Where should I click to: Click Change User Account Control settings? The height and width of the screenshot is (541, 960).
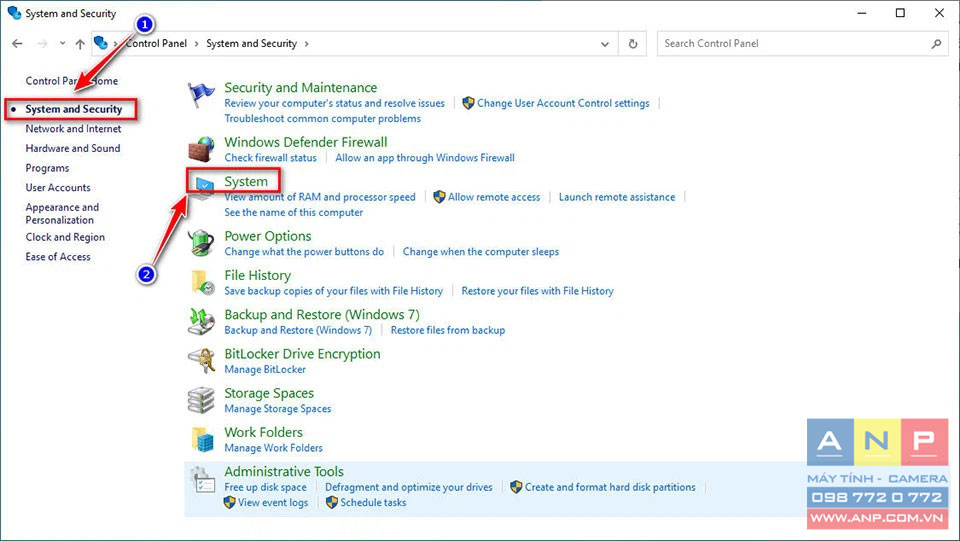coord(563,103)
